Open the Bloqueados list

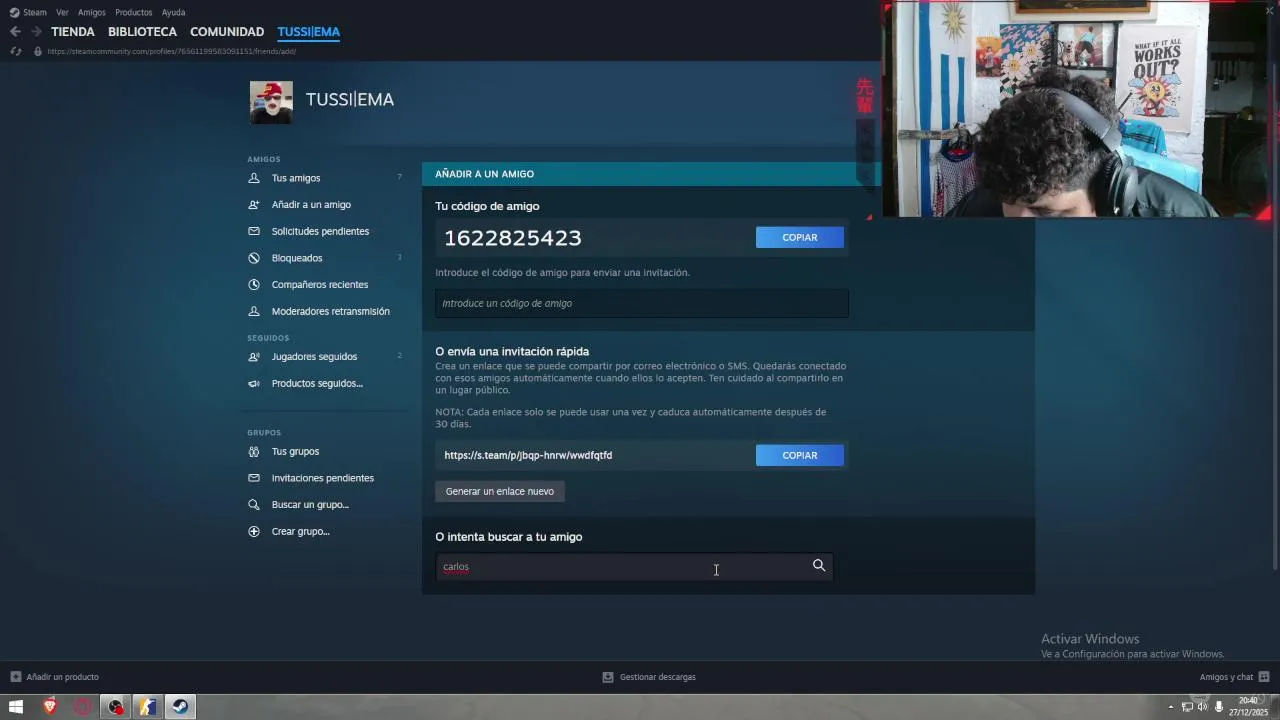[297, 258]
